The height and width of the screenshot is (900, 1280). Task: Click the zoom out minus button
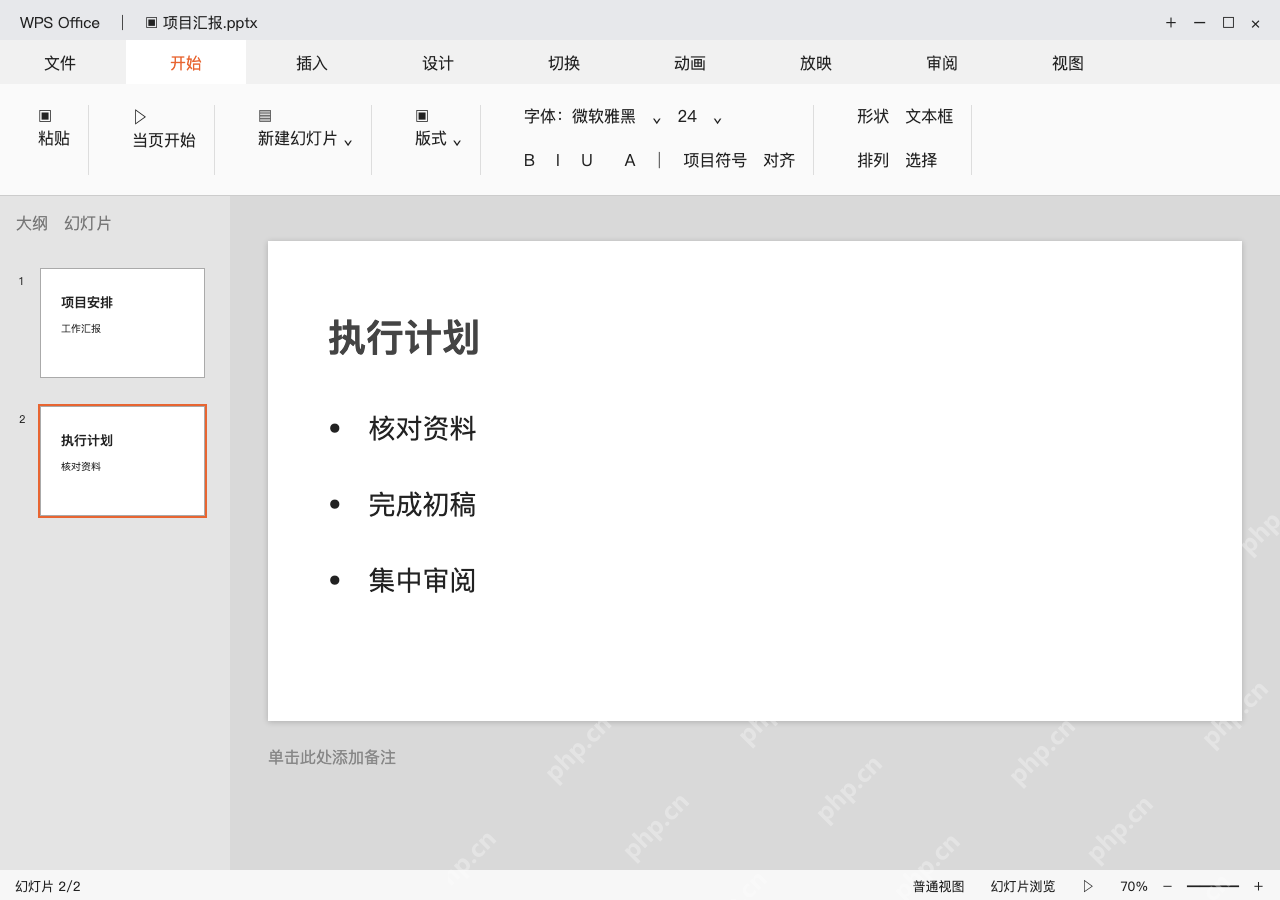1167,886
